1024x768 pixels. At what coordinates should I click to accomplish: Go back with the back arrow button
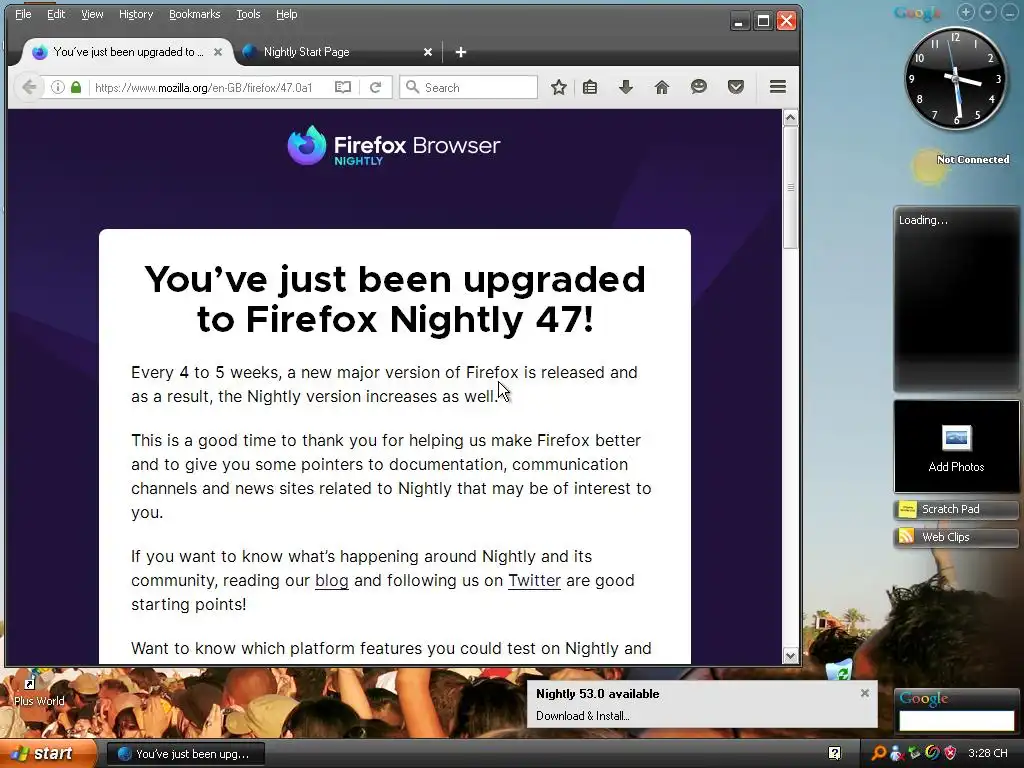(29, 87)
